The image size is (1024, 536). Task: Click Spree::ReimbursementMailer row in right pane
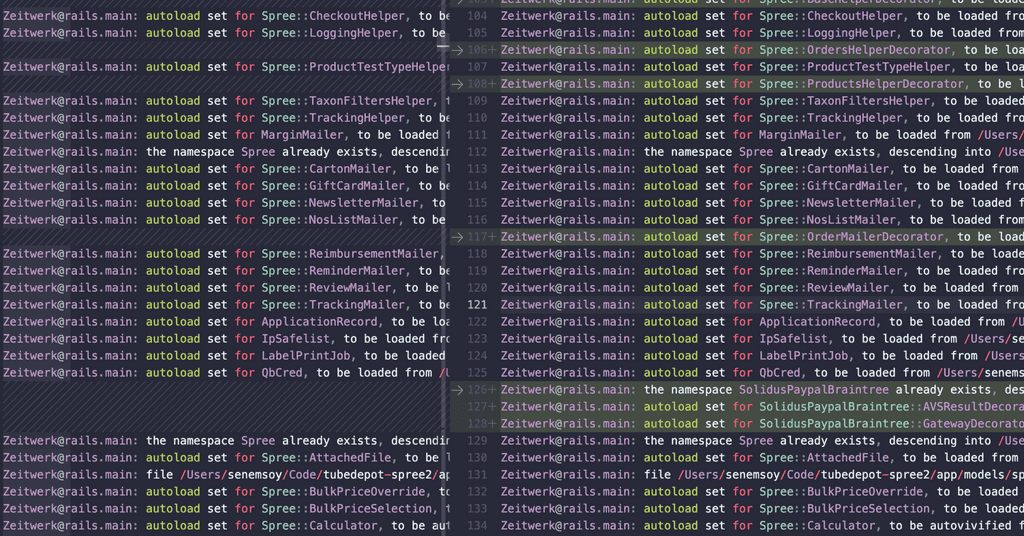click(x=762, y=254)
